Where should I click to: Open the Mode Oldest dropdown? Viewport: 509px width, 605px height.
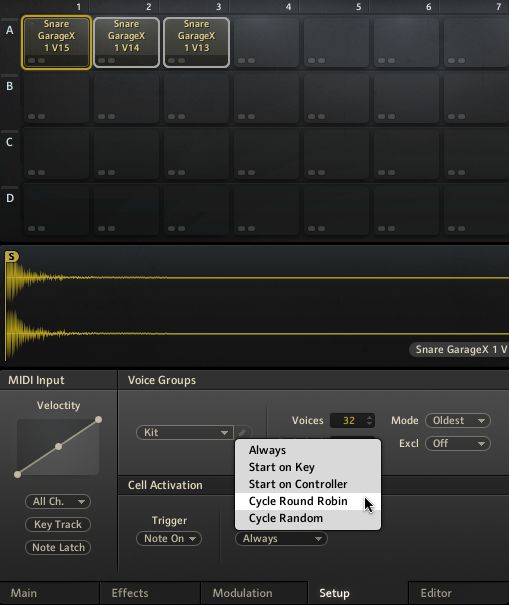pyautogui.click(x=458, y=420)
